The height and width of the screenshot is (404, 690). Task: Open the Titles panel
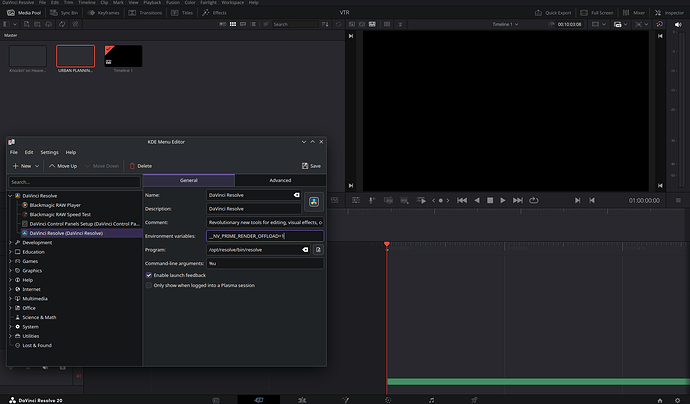tap(182, 13)
